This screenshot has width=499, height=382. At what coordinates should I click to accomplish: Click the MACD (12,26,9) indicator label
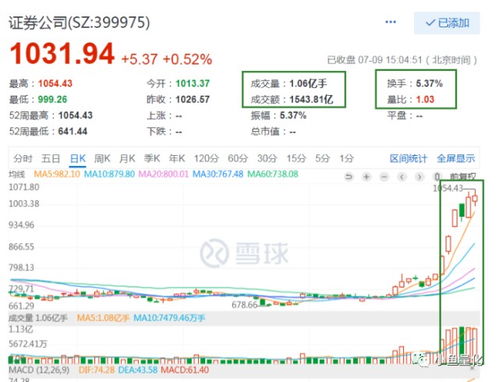[x=39, y=370]
